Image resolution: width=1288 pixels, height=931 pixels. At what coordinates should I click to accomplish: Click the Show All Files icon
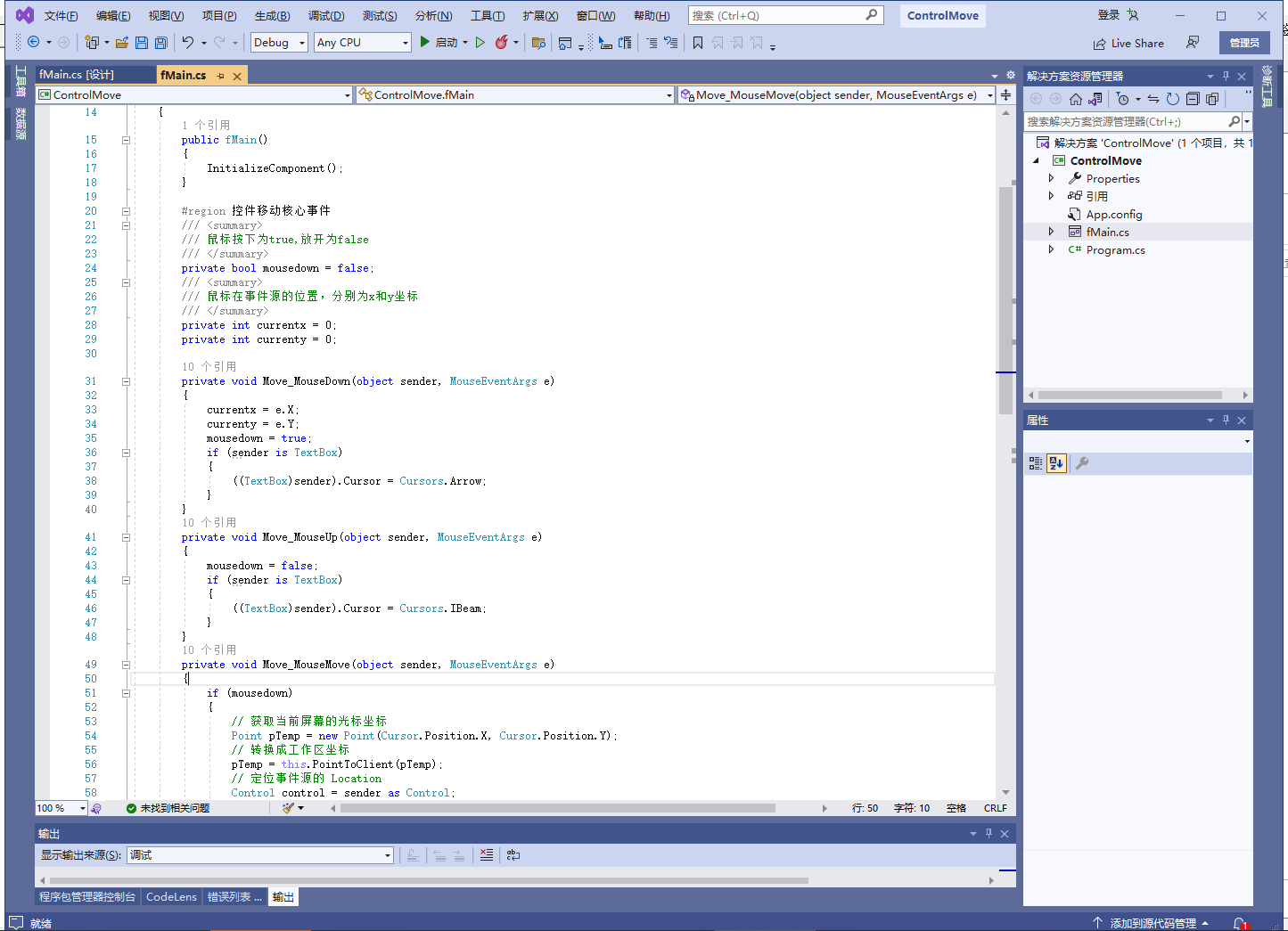point(1212,99)
